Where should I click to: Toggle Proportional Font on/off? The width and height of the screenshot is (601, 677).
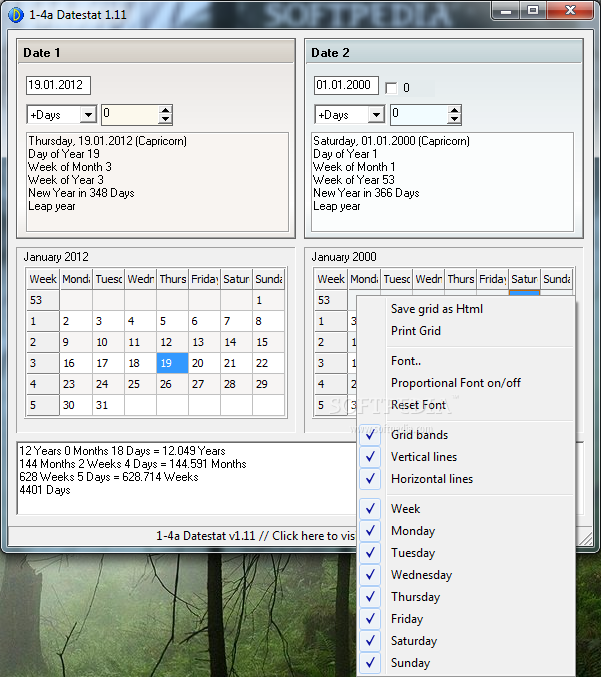pos(466,383)
